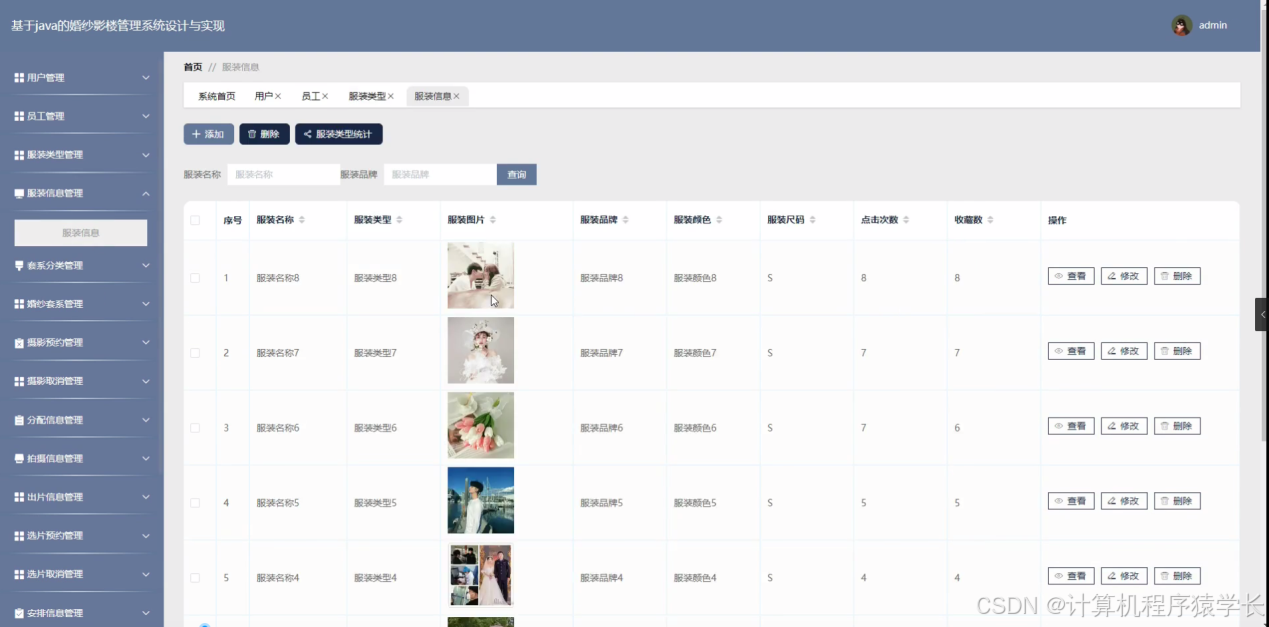Click the 查询 search button

(x=517, y=175)
